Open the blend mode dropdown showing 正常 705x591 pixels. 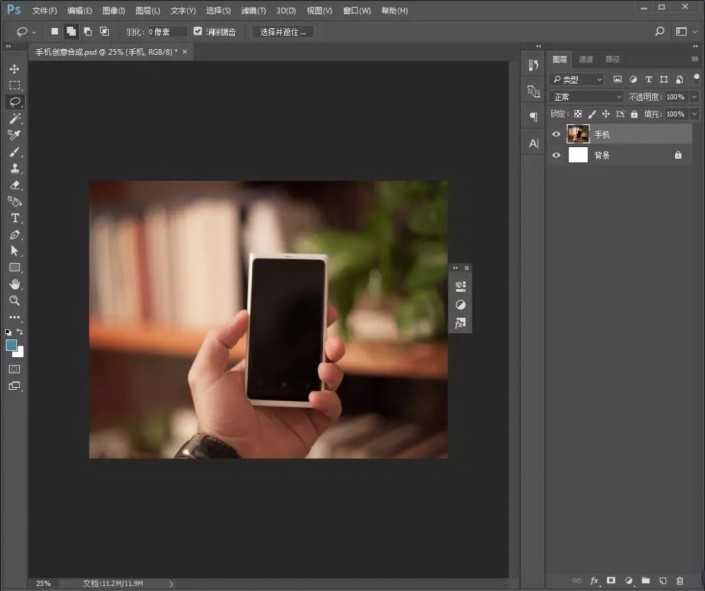click(x=586, y=97)
